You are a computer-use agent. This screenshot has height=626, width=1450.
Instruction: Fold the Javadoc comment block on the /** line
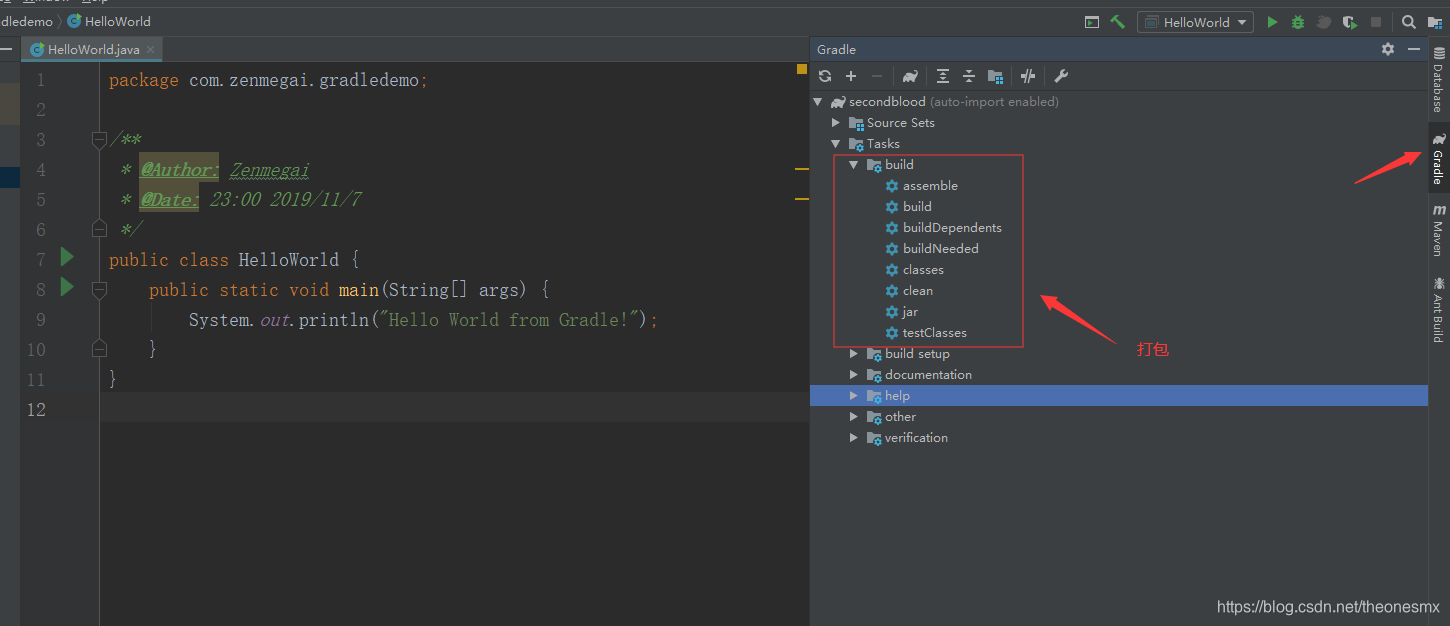click(99, 140)
